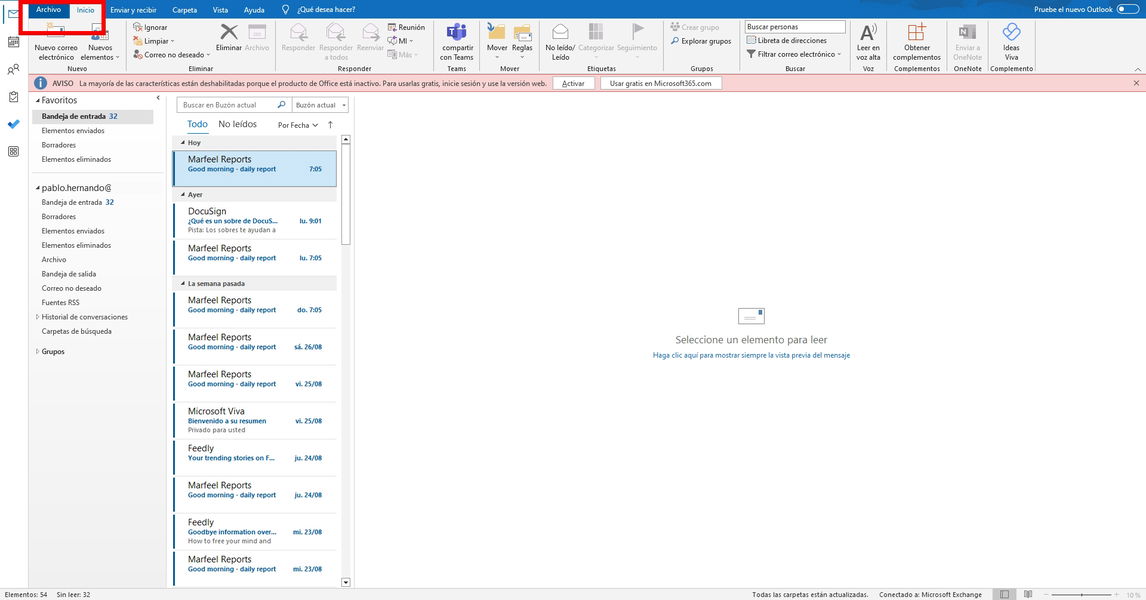Open the Por Fecha sort dropdown
This screenshot has width=1146, height=600.
click(x=297, y=125)
